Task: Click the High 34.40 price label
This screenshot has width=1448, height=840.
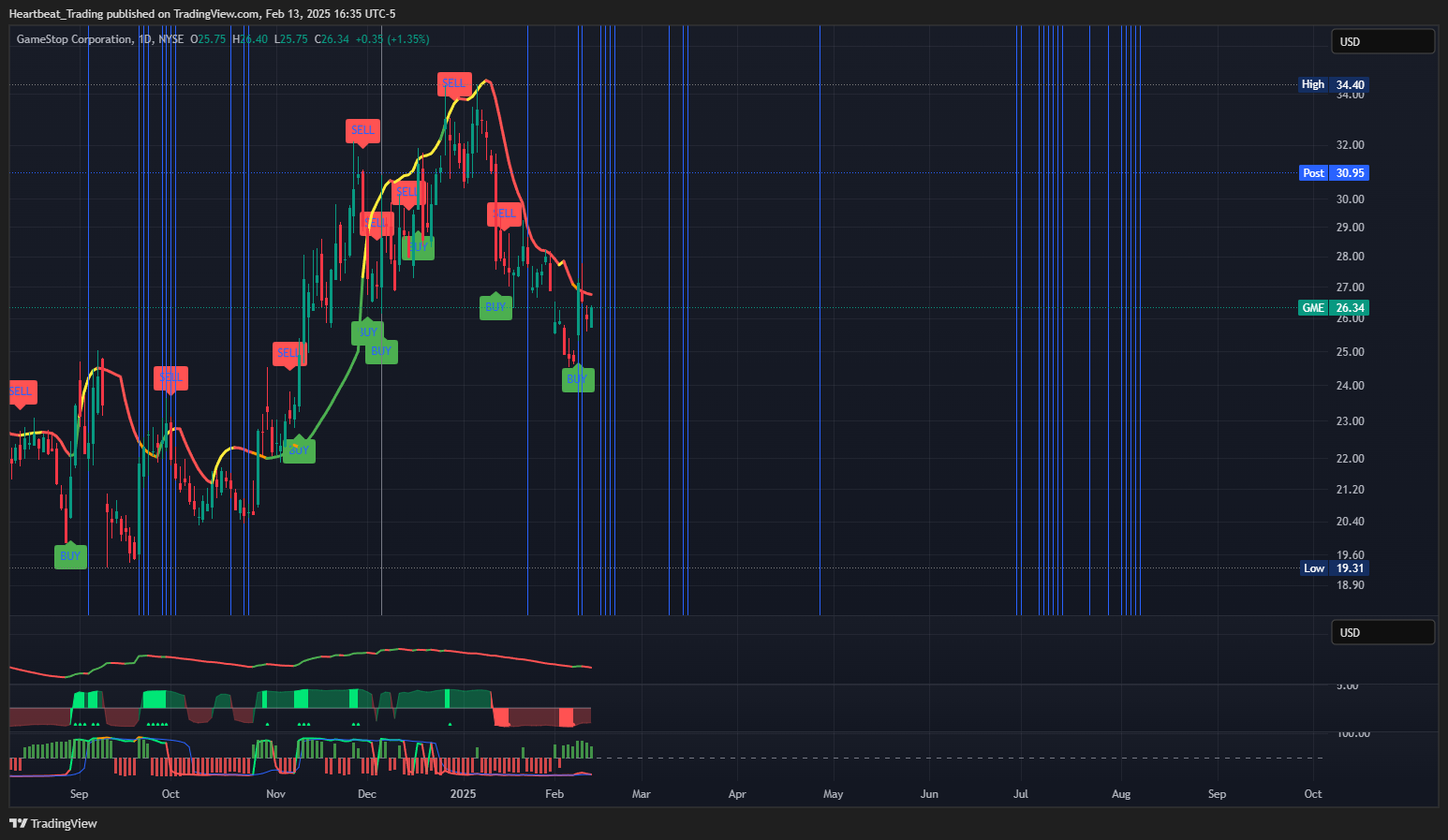Action: pos(1334,84)
